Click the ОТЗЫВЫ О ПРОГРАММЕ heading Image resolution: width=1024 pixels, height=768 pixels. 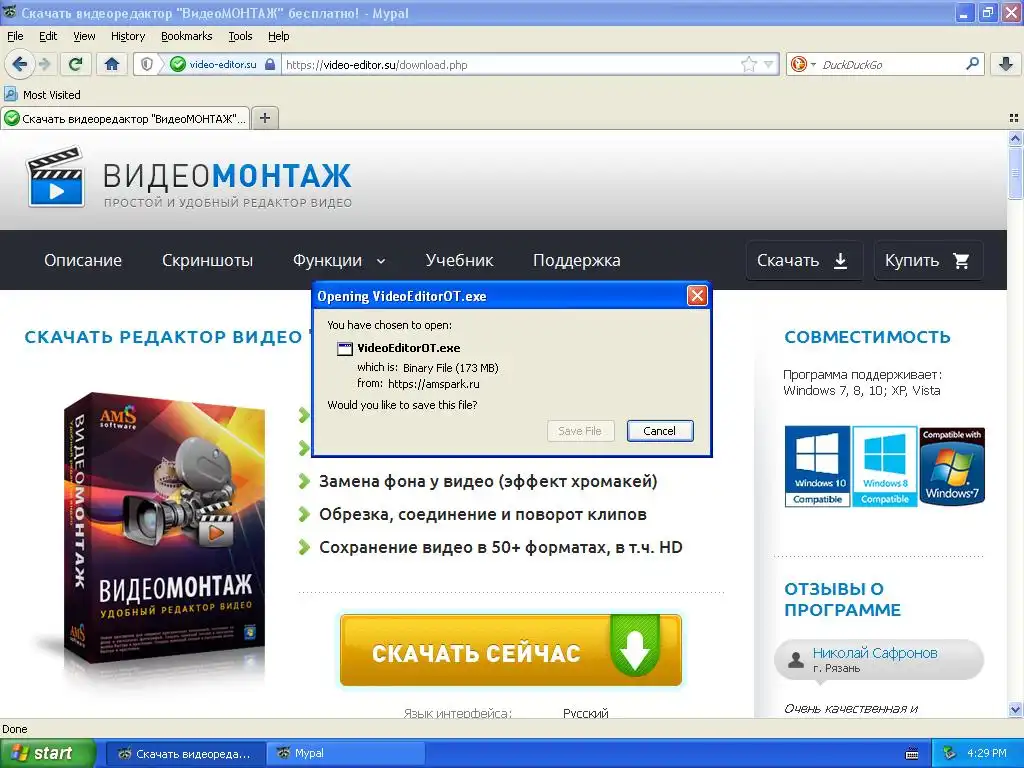click(842, 600)
